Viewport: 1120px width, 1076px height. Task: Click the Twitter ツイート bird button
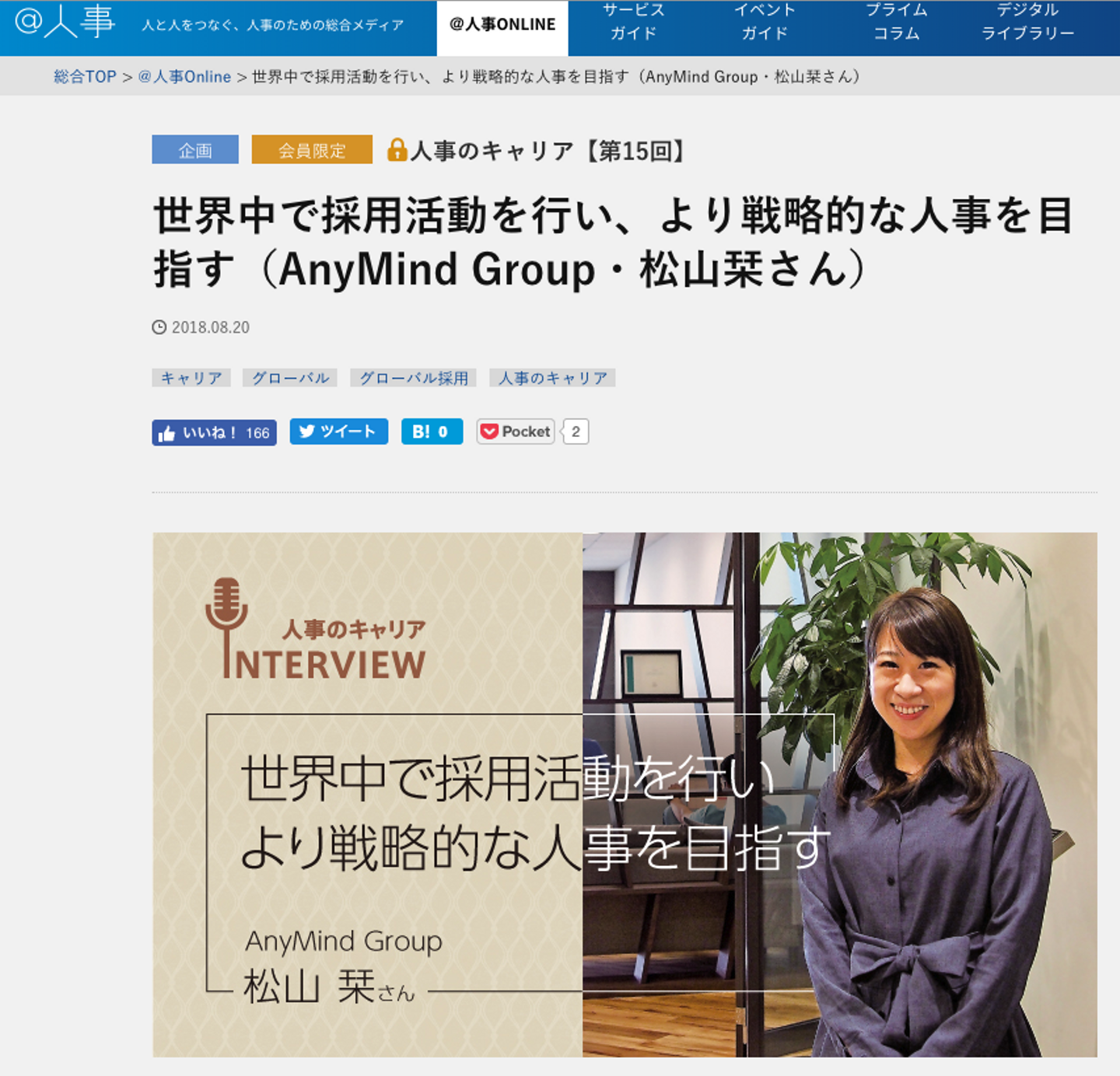[x=338, y=431]
